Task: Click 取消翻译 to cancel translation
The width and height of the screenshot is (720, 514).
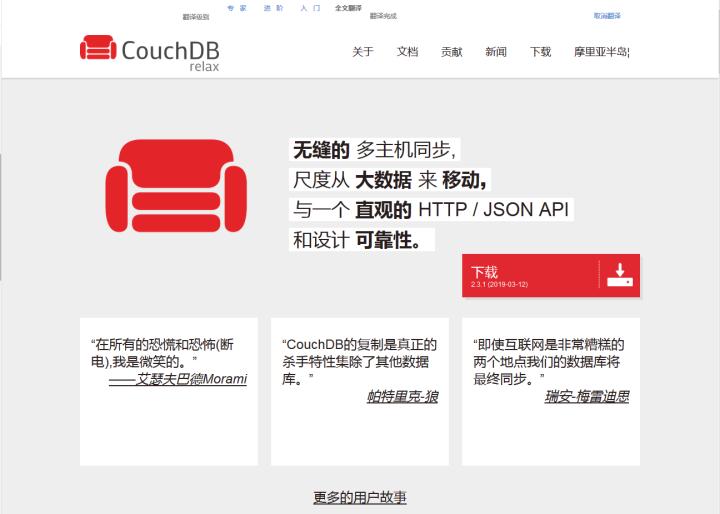Action: tap(607, 16)
